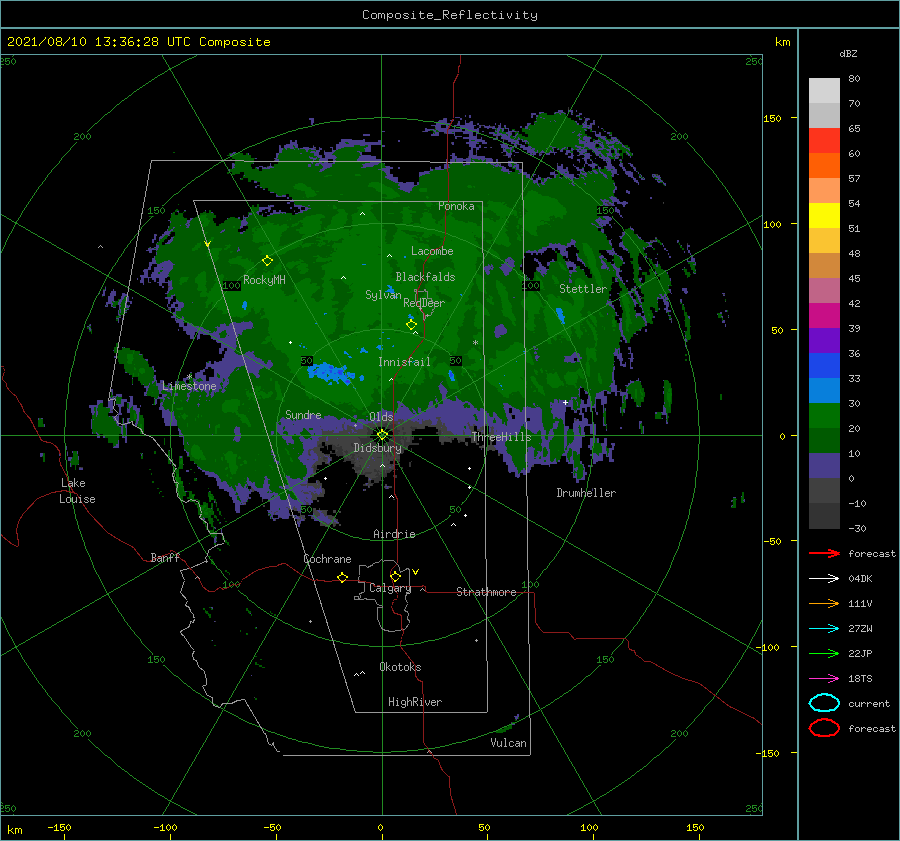Pick magenta swatch between 42 and 39 dBZ
This screenshot has width=900, height=841.
[824, 316]
